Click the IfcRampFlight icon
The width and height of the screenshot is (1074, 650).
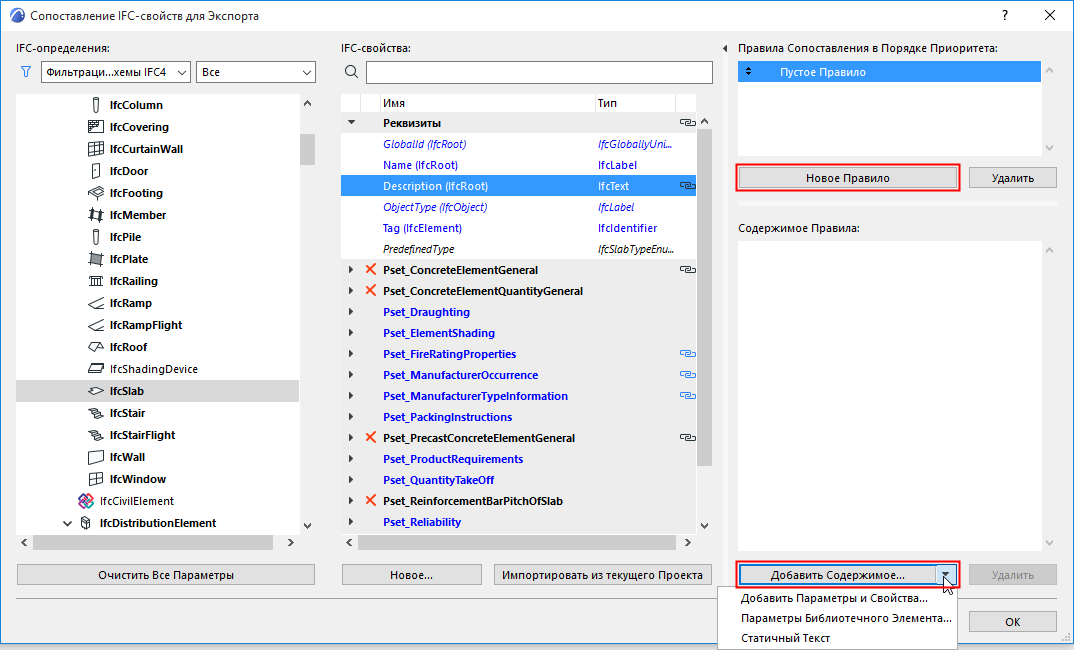[96, 325]
